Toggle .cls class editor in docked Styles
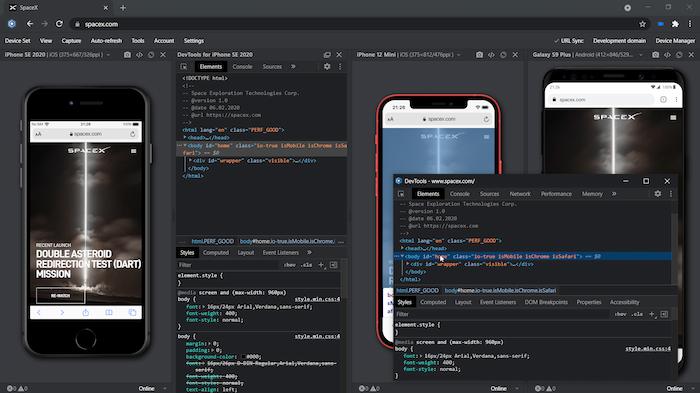This screenshot has height=393, width=700. point(306,265)
